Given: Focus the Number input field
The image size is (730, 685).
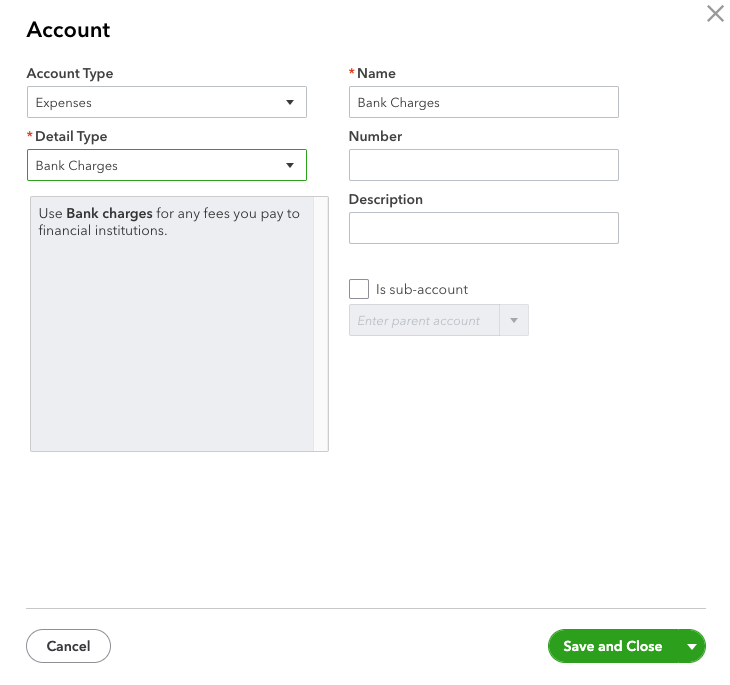Looking at the screenshot, I should (483, 165).
